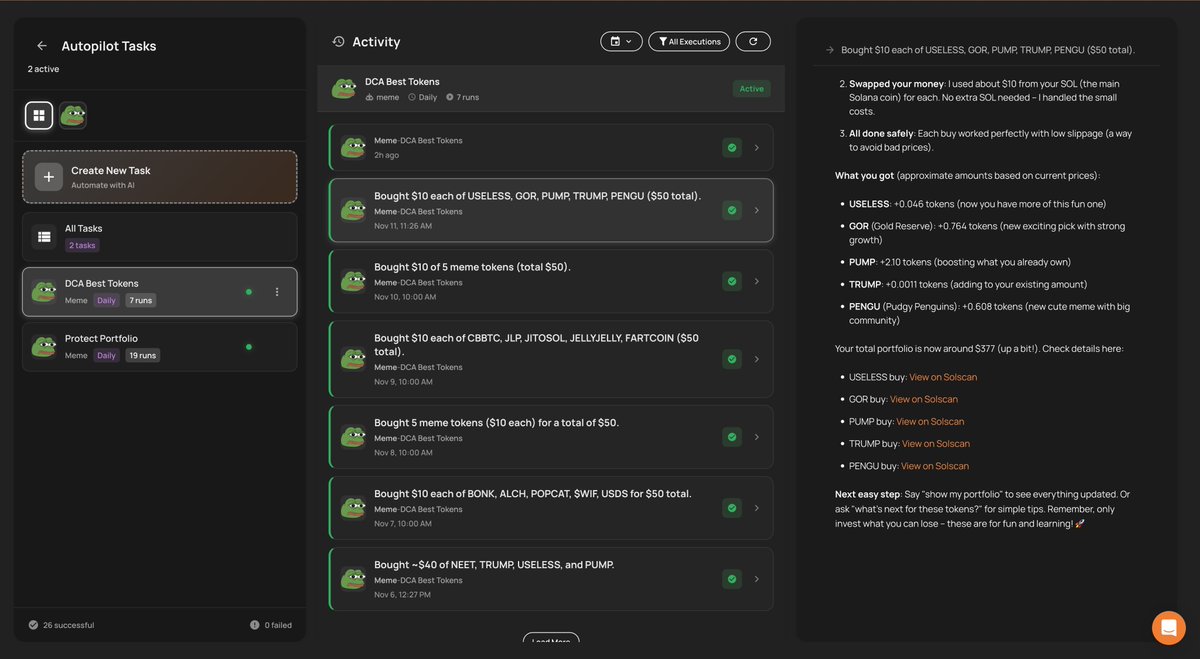Click the green status dot on DCA Best Tokens

click(x=249, y=292)
